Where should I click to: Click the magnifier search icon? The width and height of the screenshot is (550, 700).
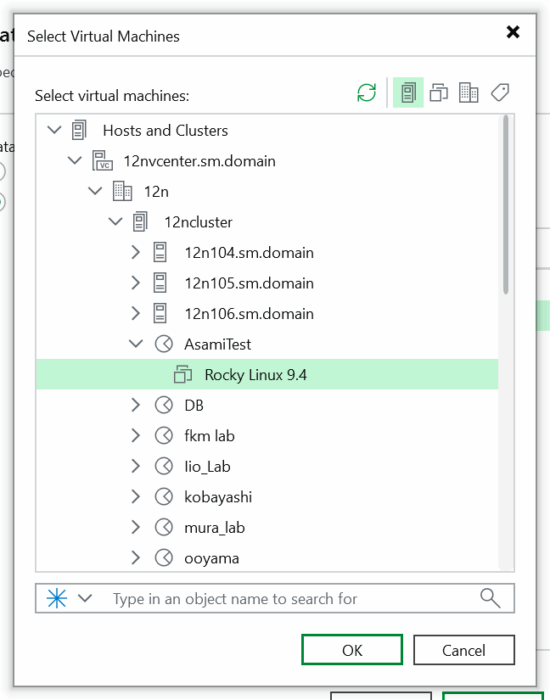(490, 598)
